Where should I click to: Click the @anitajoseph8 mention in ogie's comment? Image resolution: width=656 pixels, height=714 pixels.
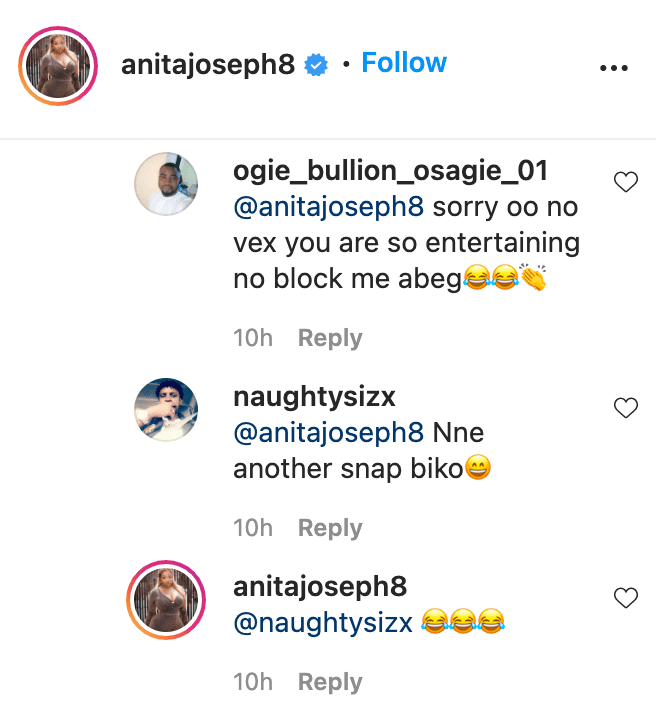(329, 208)
